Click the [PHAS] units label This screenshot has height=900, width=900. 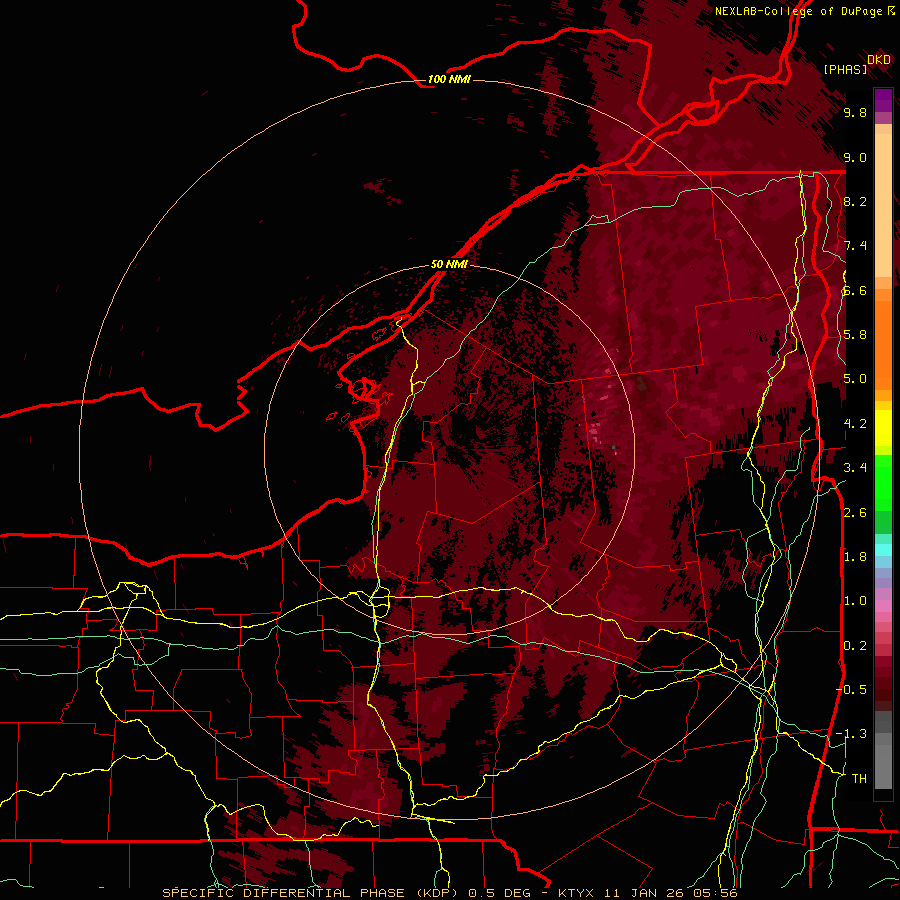pos(845,69)
